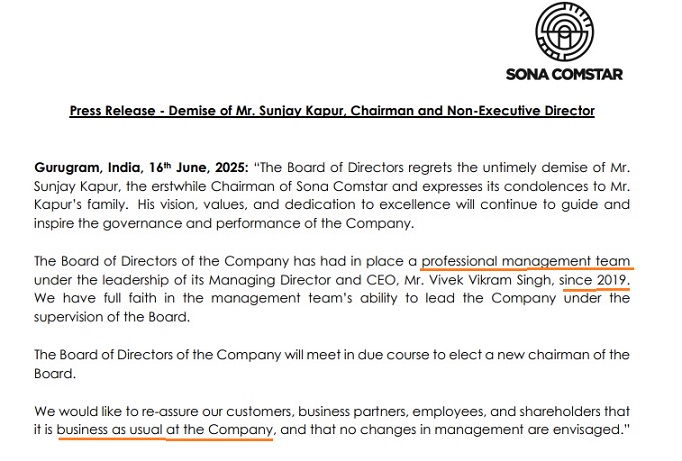Click the underlined "professional management team" phrase
The image size is (682, 461).
click(525, 261)
